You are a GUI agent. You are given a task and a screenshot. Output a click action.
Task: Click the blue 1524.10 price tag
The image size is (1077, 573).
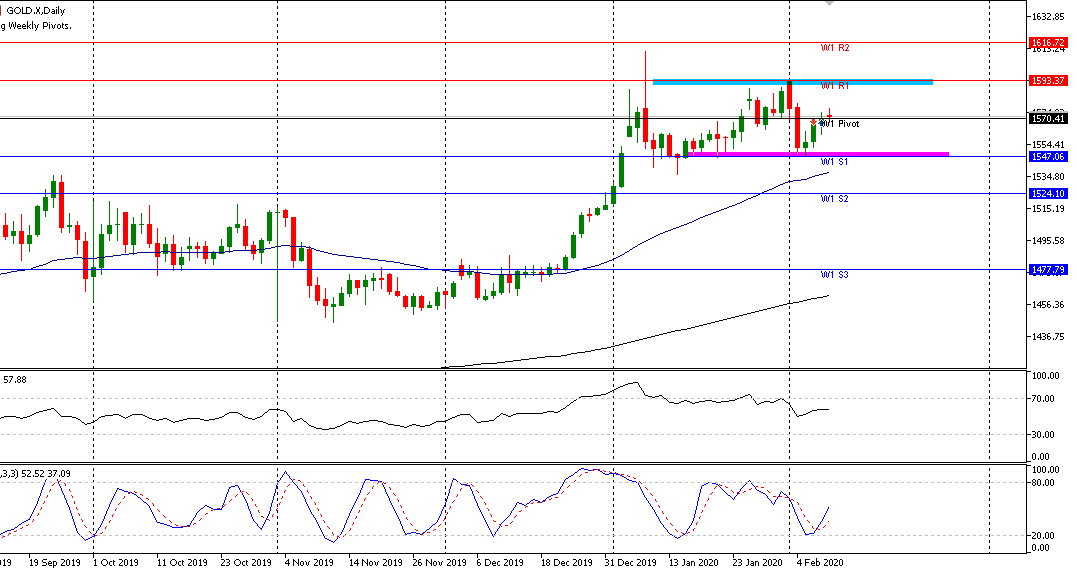click(x=1050, y=193)
